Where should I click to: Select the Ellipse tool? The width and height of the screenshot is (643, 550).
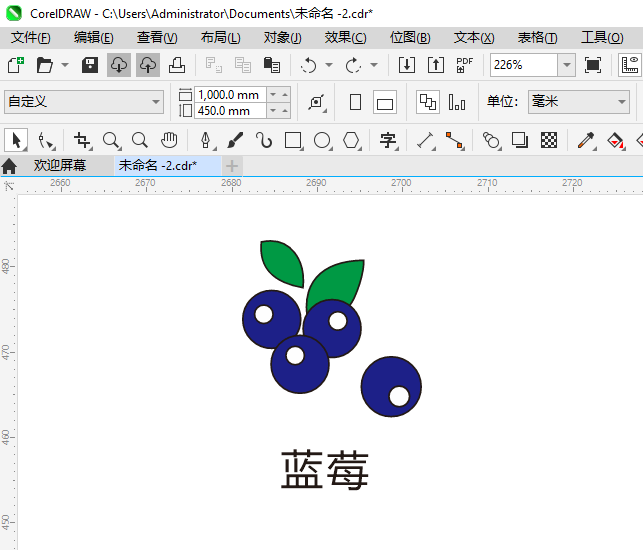click(x=322, y=141)
